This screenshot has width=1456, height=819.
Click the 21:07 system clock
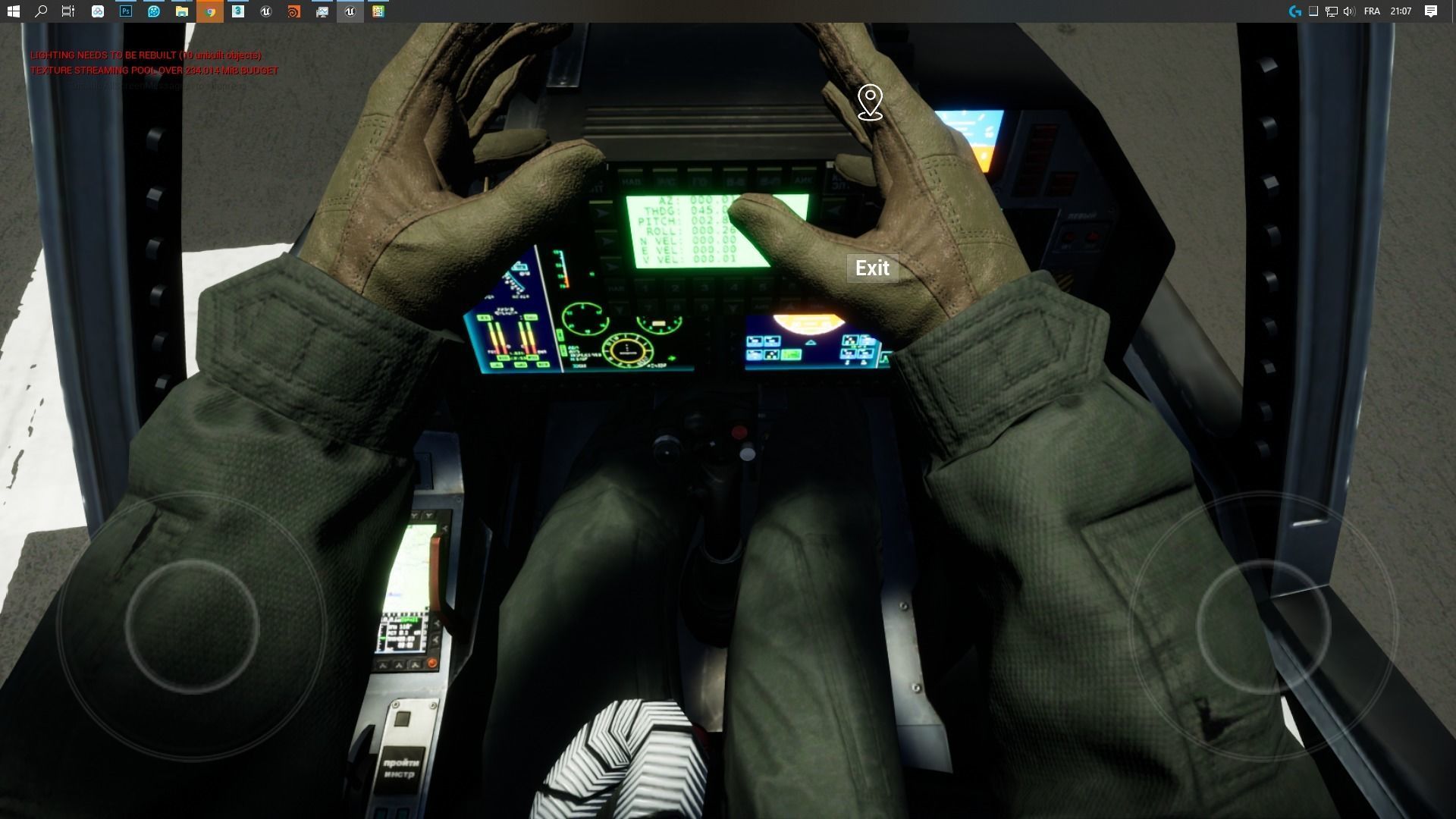(x=1401, y=11)
